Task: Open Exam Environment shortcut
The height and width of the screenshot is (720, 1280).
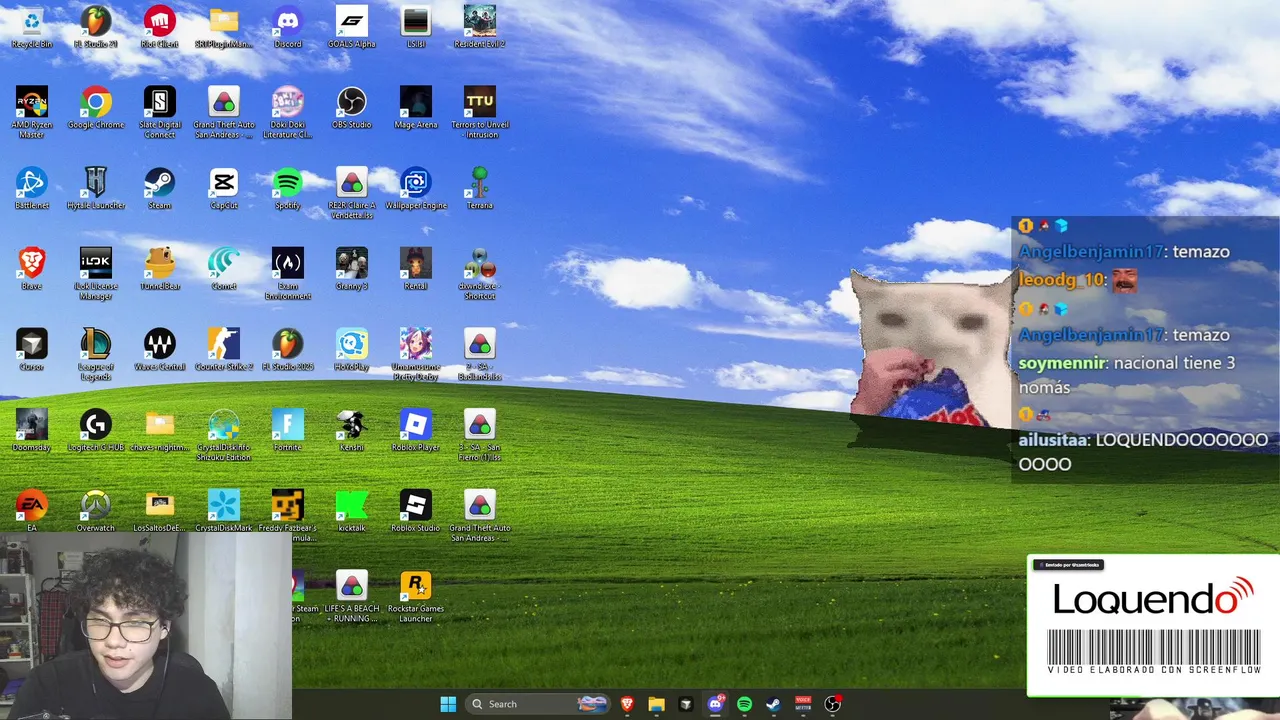Action: (288, 274)
